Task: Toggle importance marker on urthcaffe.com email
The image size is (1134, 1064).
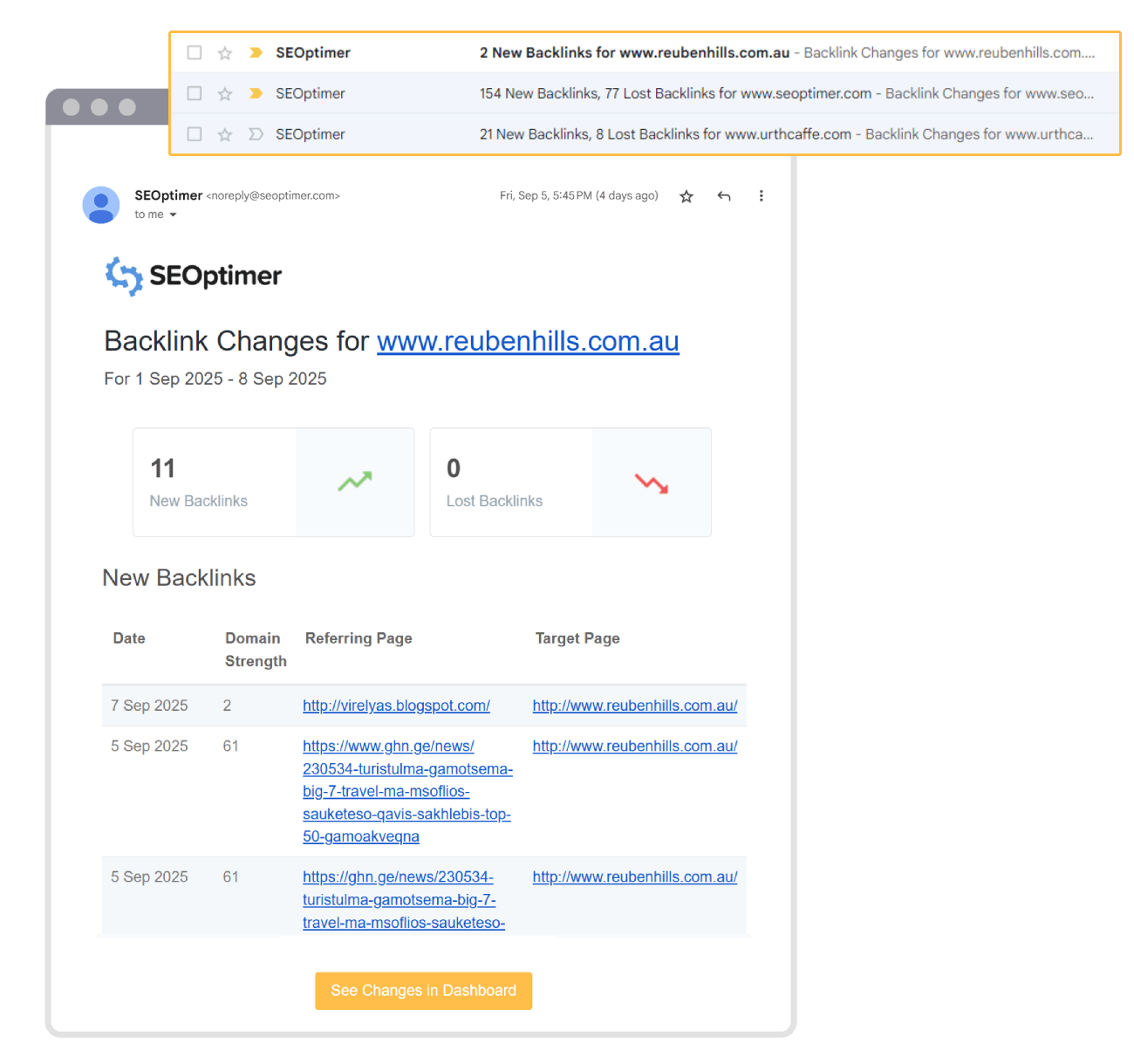Action: 256,134
